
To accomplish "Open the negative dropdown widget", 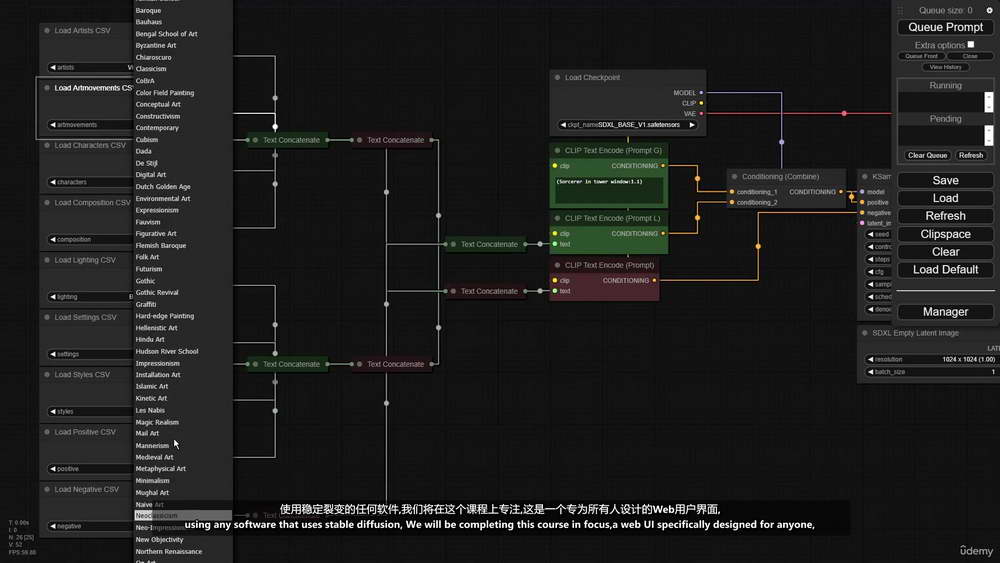I will (90, 527).
